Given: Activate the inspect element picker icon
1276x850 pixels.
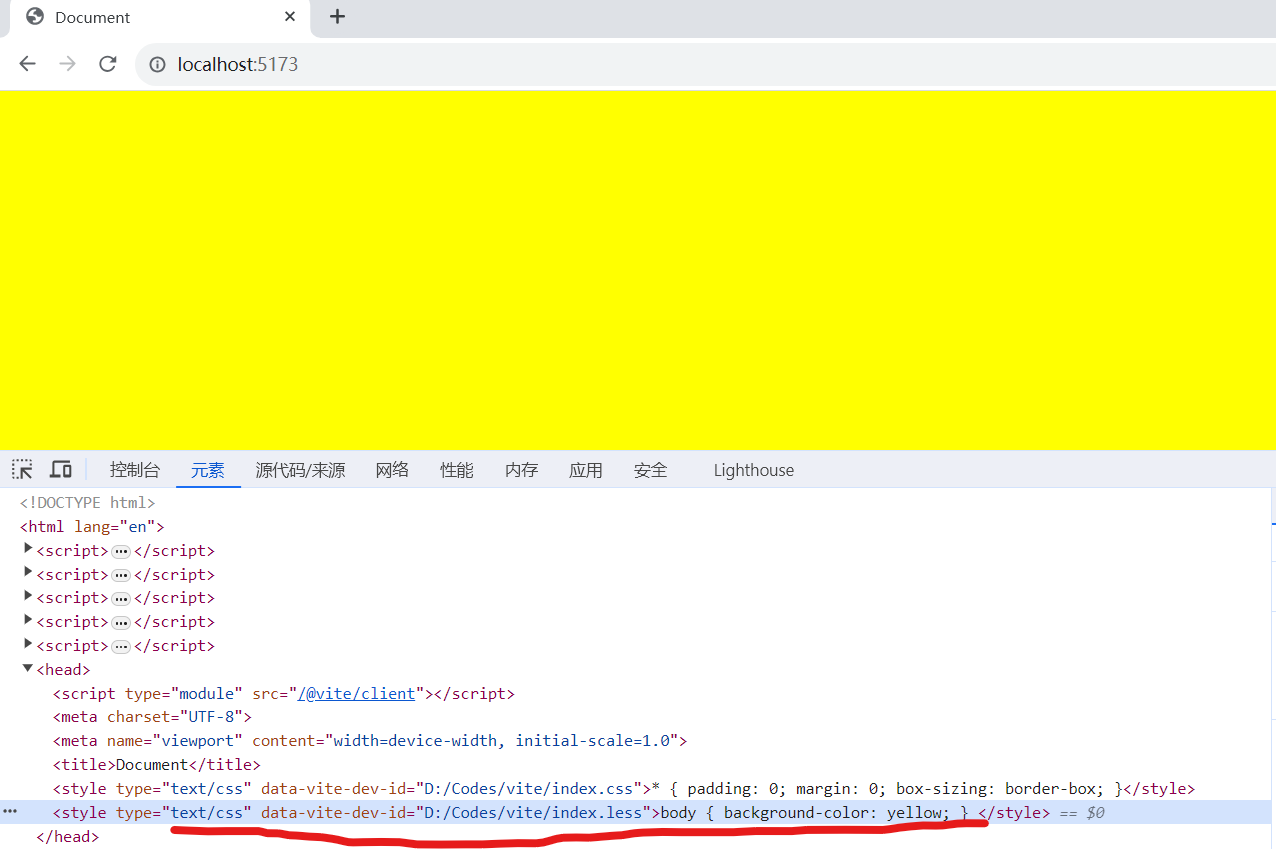Looking at the screenshot, I should coord(23,470).
